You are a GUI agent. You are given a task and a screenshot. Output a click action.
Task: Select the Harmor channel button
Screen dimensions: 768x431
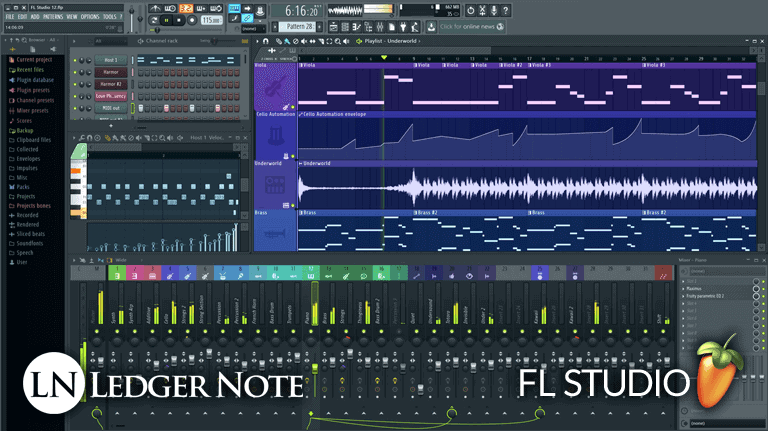click(111, 72)
